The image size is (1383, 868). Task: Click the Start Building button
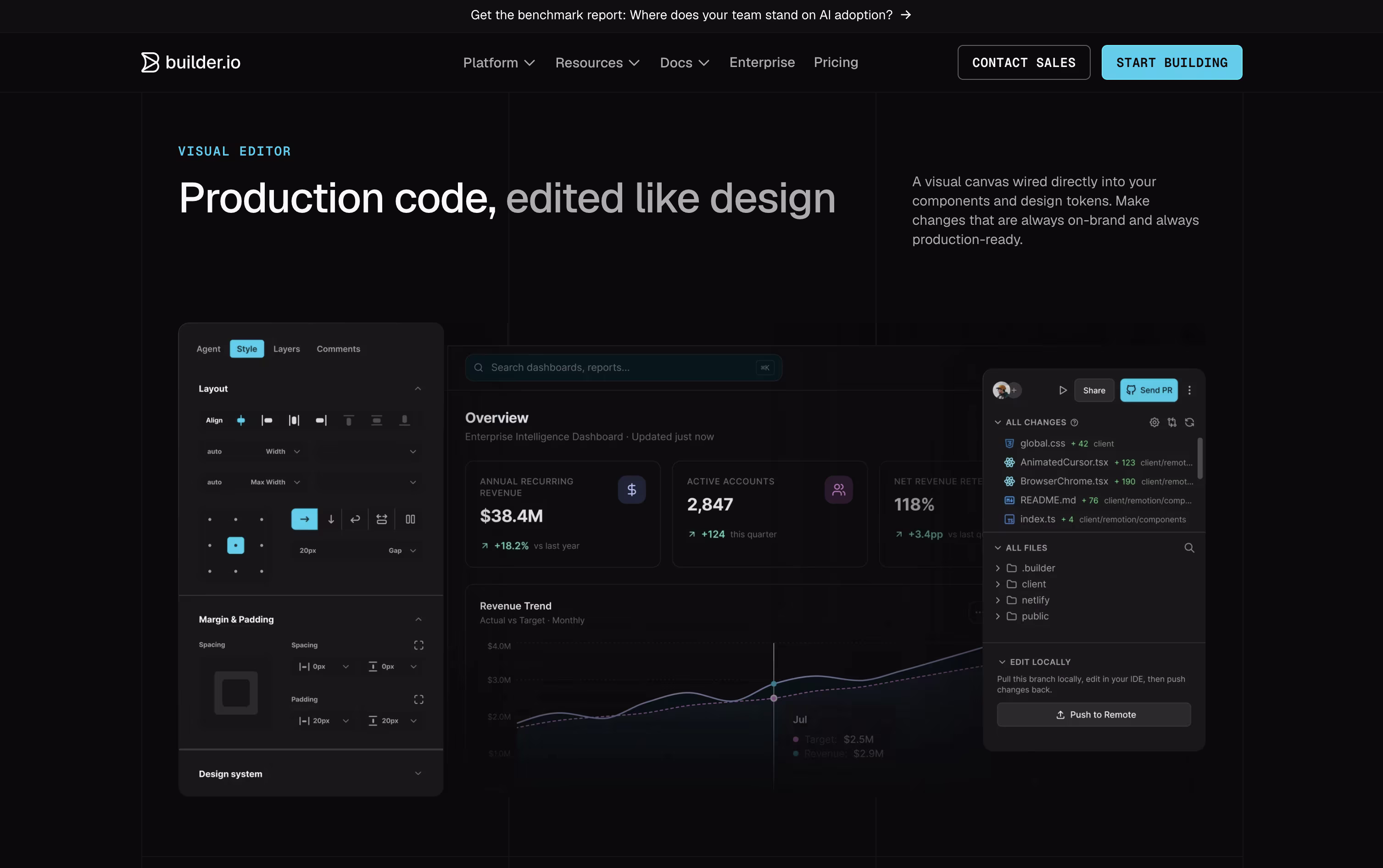click(1172, 62)
